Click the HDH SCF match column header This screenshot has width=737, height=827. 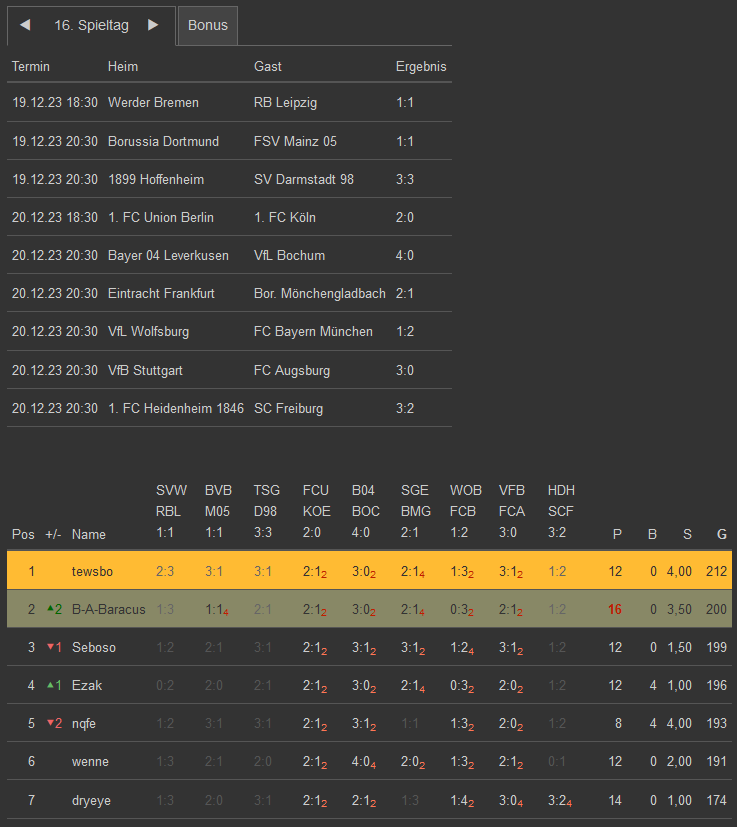pyautogui.click(x=561, y=511)
